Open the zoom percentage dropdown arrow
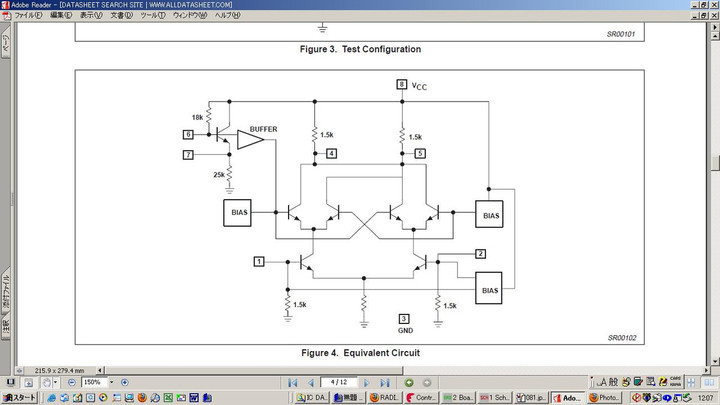Image resolution: width=720 pixels, height=405 pixels. [x=112, y=383]
